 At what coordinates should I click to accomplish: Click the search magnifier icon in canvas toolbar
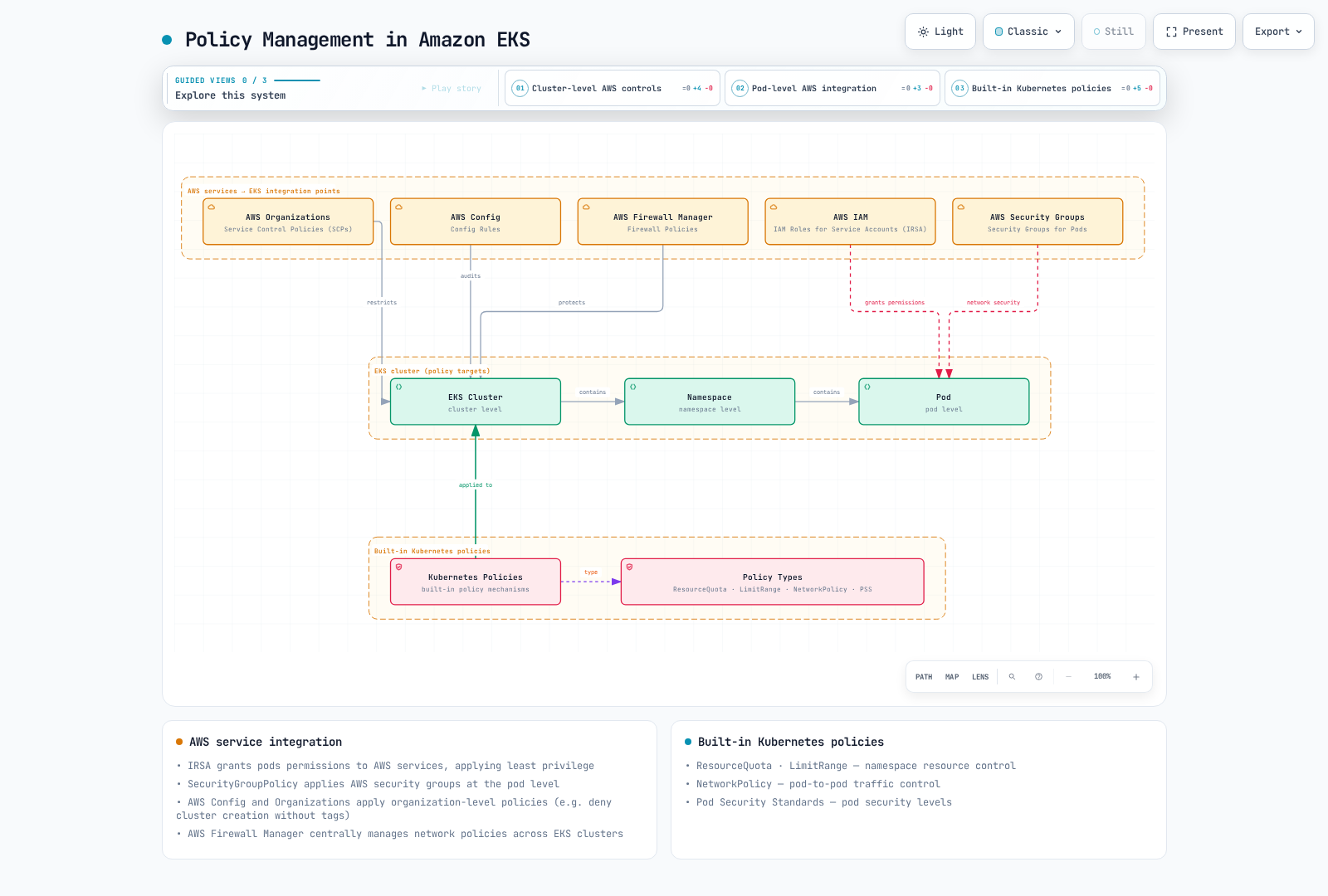pyautogui.click(x=1012, y=677)
